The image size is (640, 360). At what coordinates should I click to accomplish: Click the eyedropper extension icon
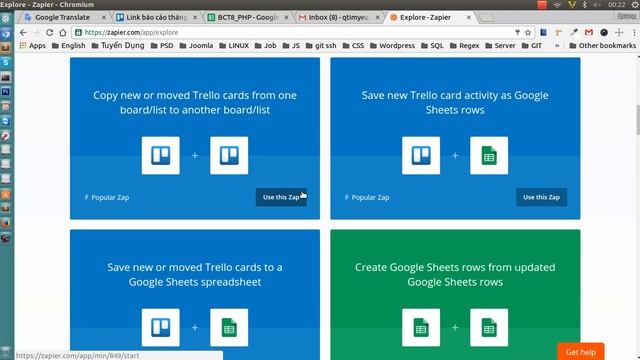click(573, 32)
